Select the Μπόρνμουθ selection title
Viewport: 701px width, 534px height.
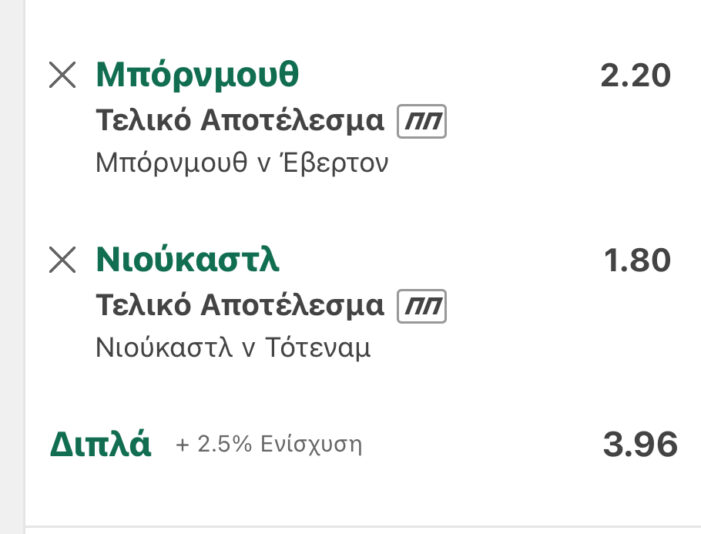(x=197, y=75)
